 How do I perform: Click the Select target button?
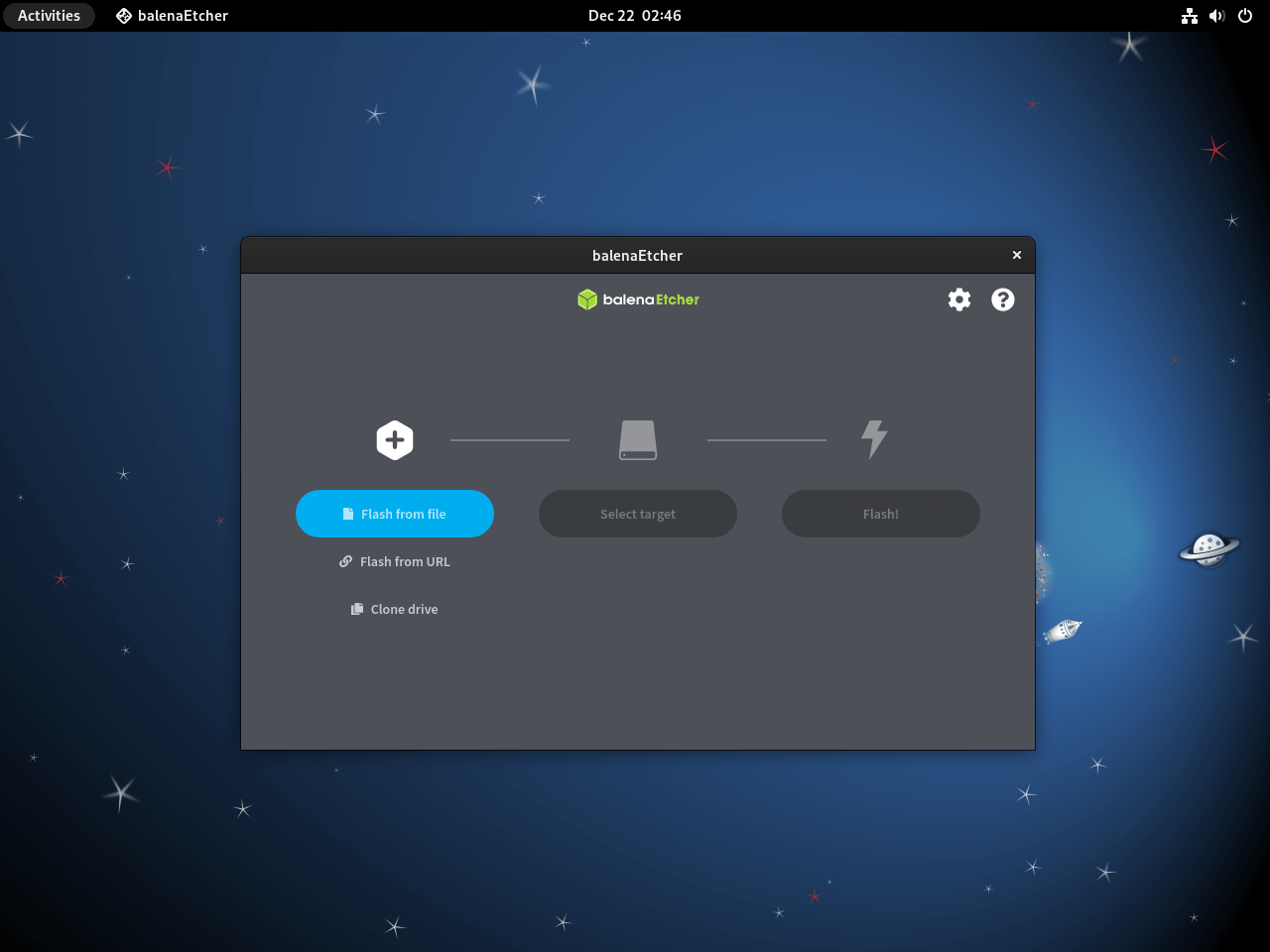click(x=637, y=514)
